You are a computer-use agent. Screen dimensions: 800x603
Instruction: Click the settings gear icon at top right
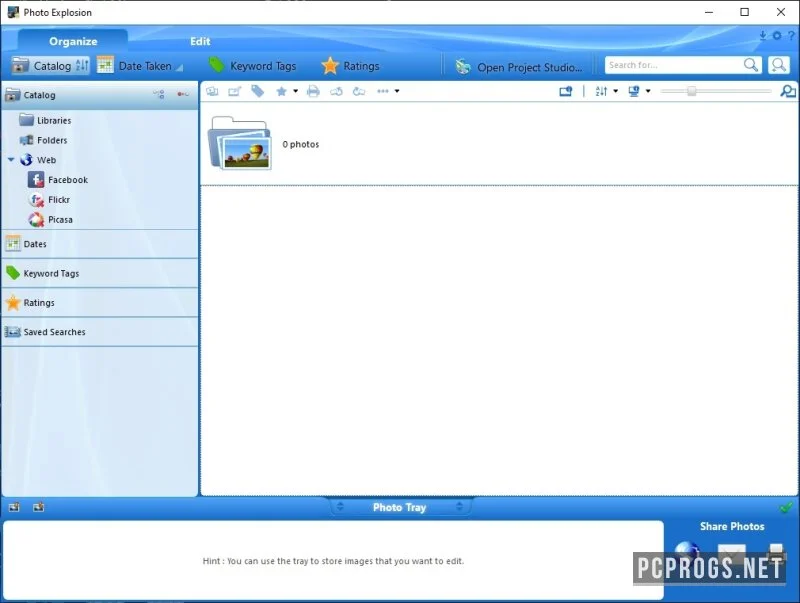click(777, 36)
